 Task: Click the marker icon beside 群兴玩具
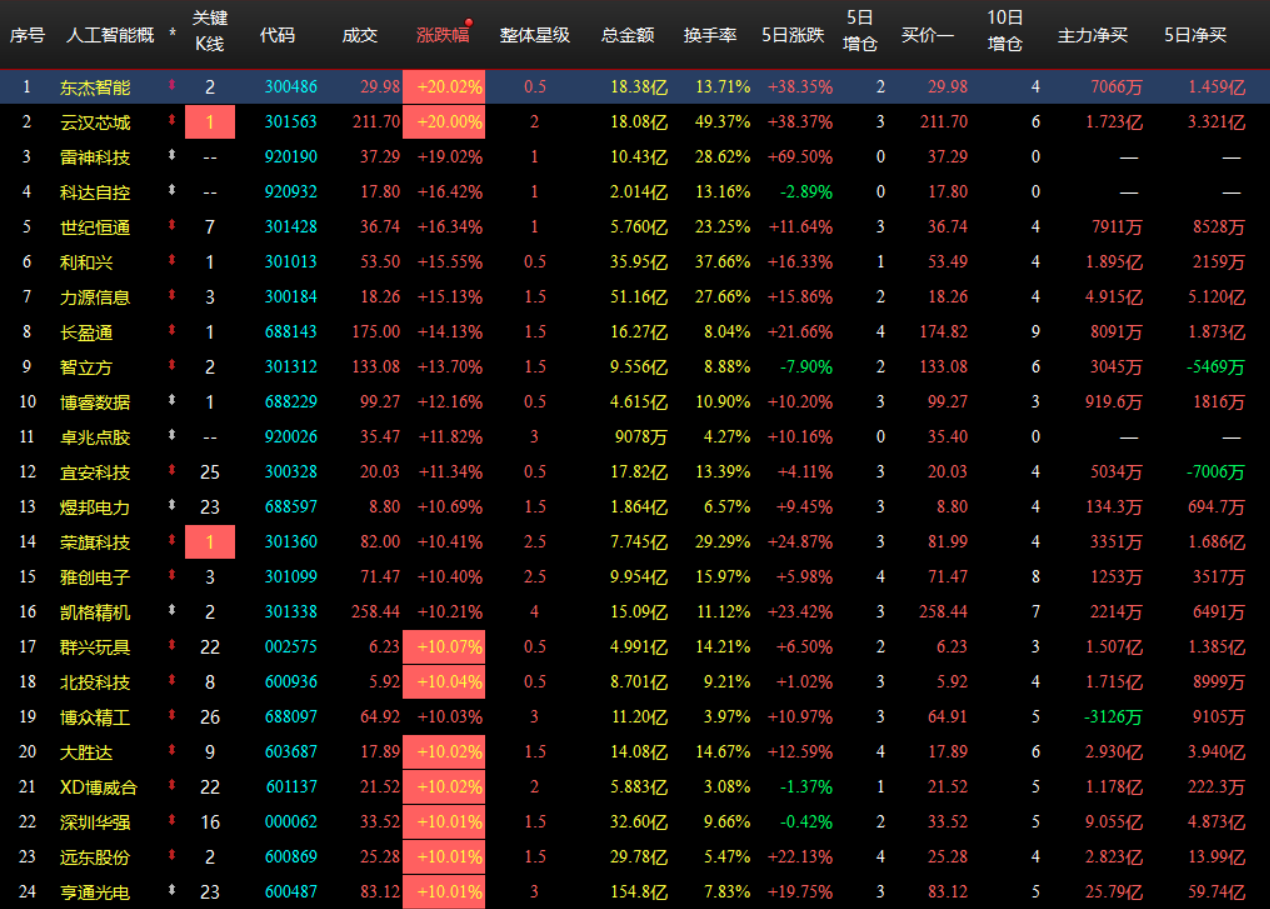pyautogui.click(x=172, y=646)
